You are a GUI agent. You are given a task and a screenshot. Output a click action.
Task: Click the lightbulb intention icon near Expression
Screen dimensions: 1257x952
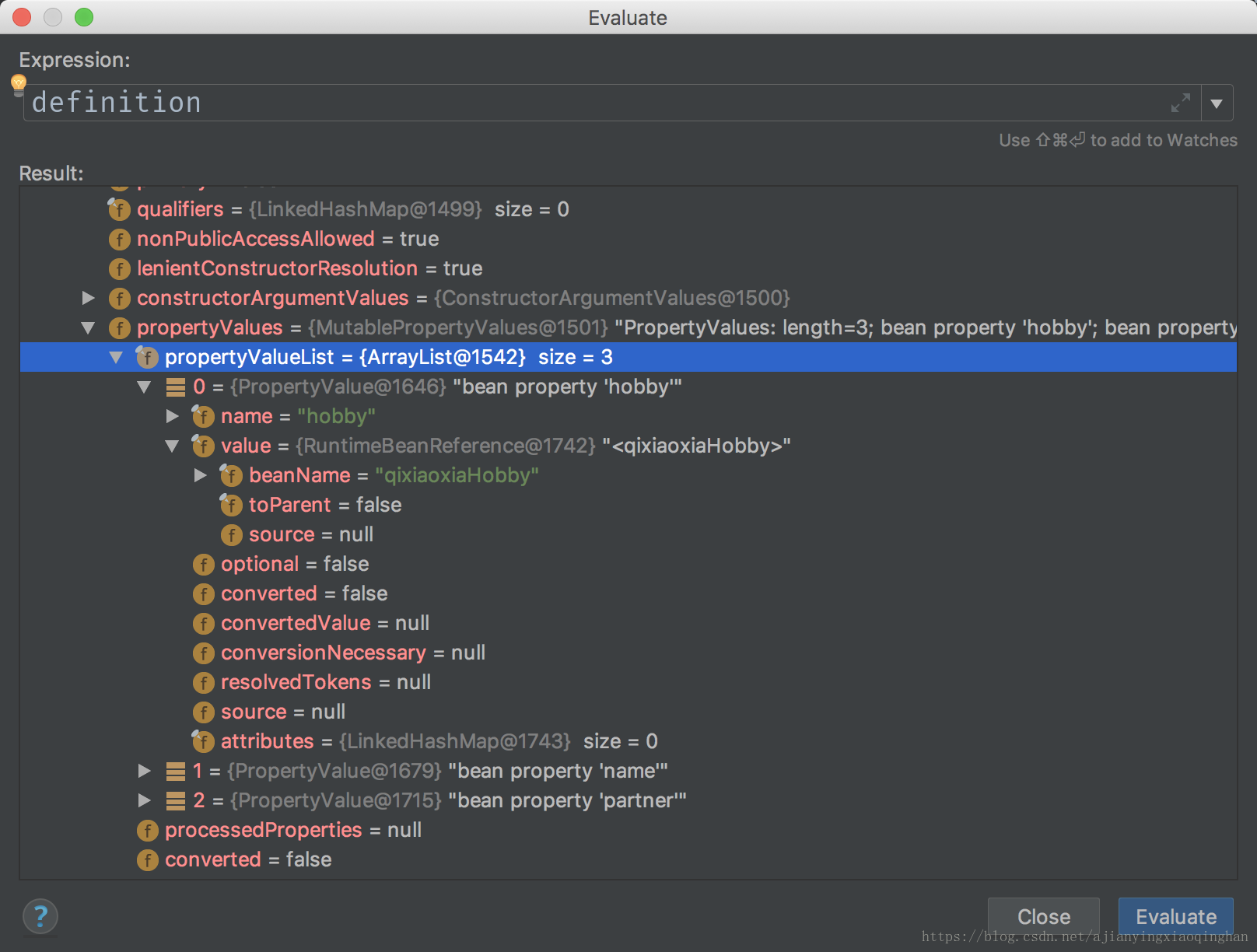click(19, 84)
